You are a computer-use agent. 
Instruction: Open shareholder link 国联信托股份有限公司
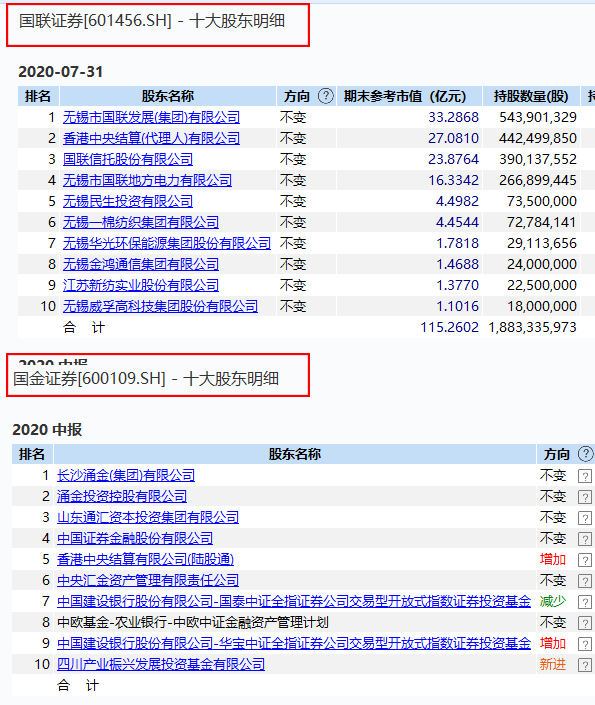(x=128, y=159)
